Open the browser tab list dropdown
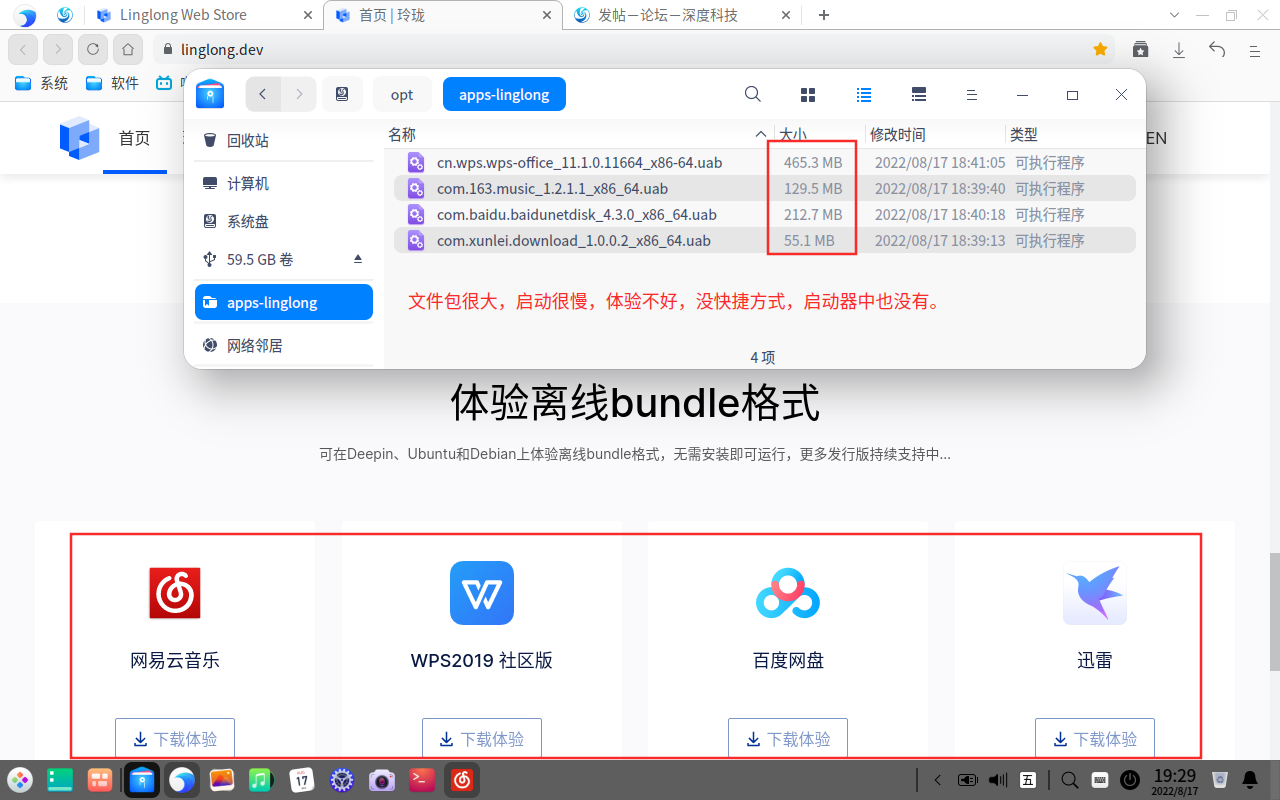The height and width of the screenshot is (800, 1280). (x=1174, y=15)
